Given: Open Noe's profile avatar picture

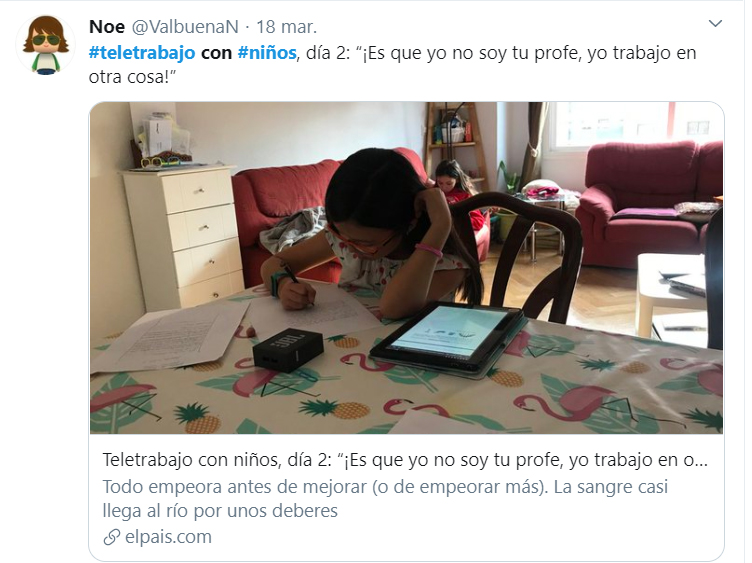Looking at the screenshot, I should click(46, 45).
